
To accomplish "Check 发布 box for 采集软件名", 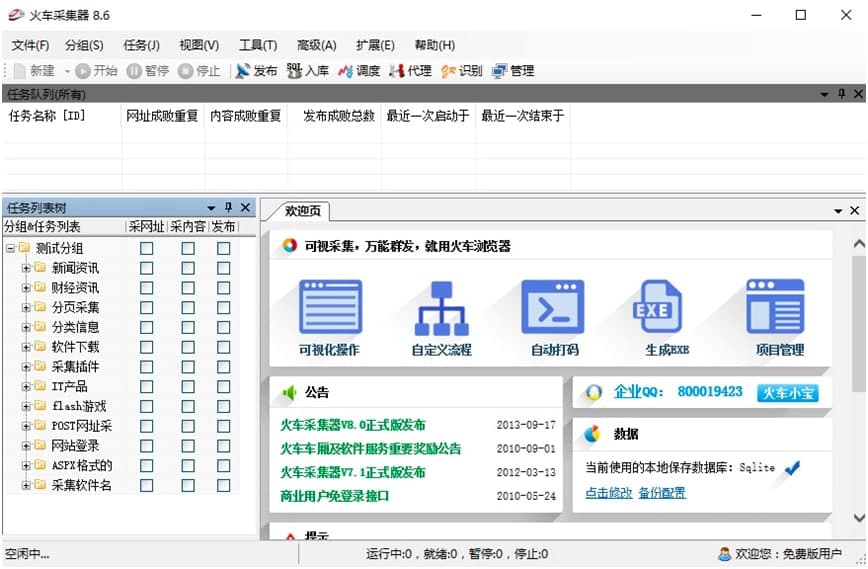I will coord(224,485).
